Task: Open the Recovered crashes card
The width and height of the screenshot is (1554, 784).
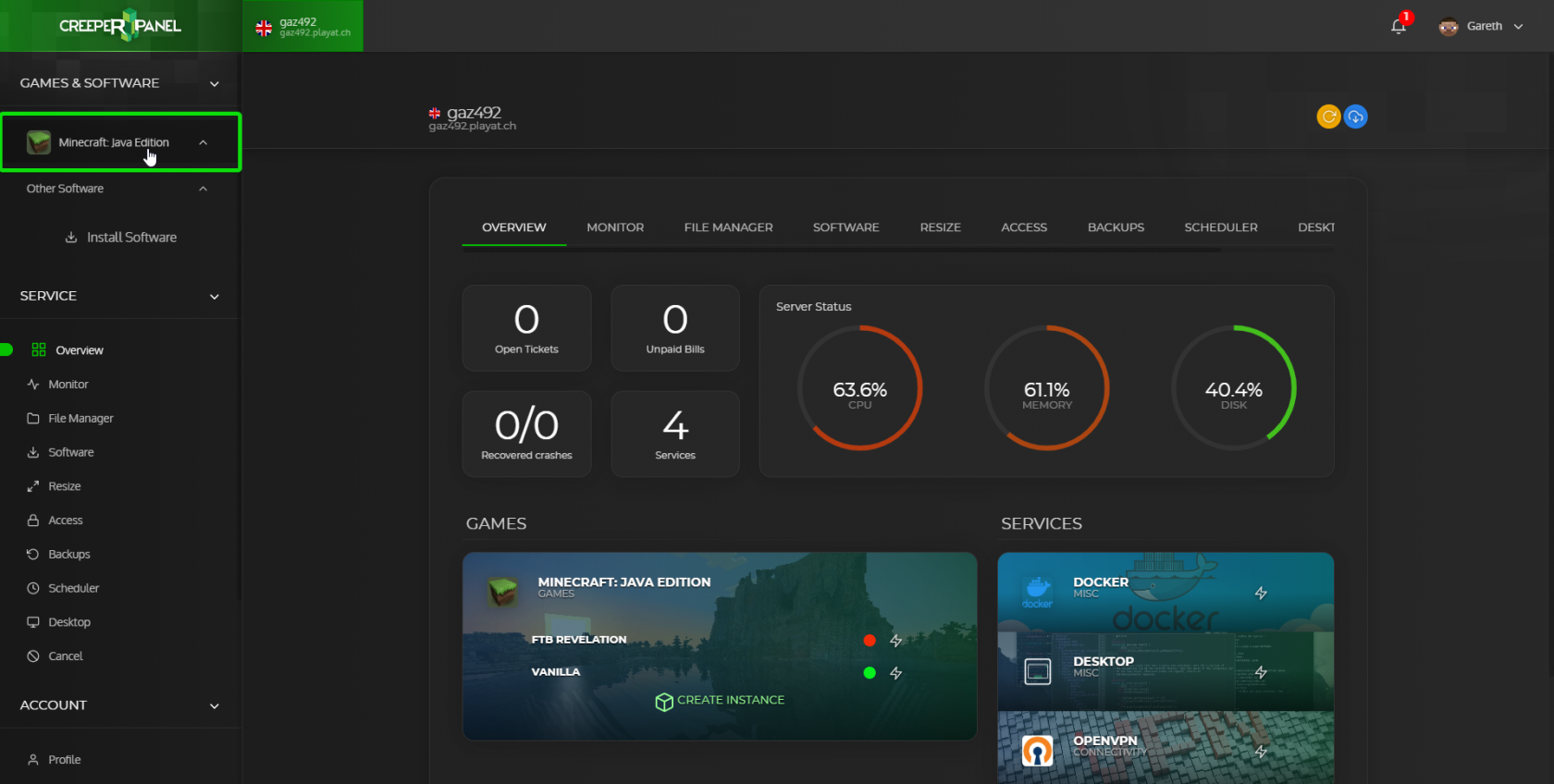Action: [x=526, y=434]
